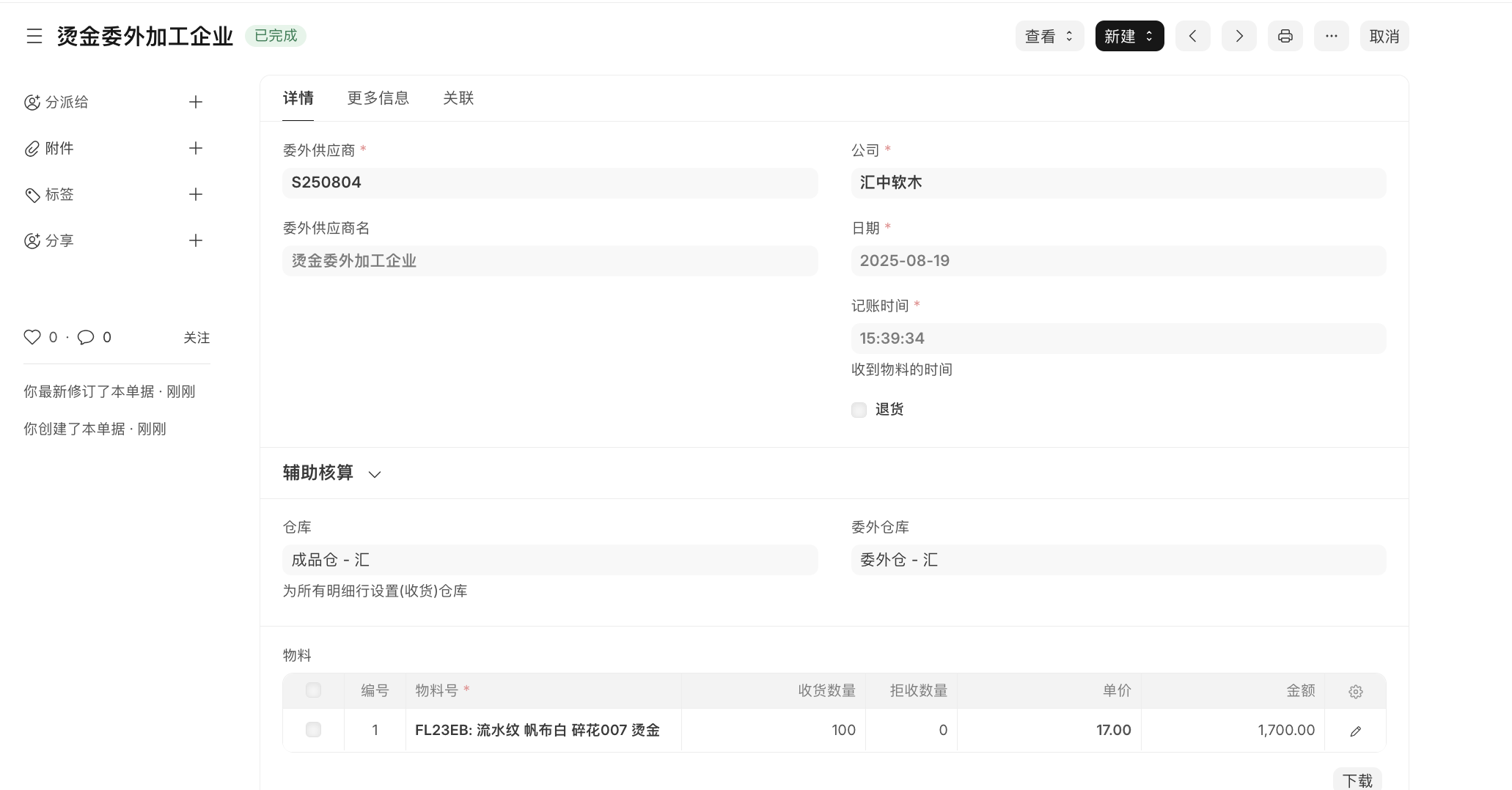This screenshot has height=790, width=1512.
Task: Add an assignee with plus icon
Action: [x=195, y=102]
